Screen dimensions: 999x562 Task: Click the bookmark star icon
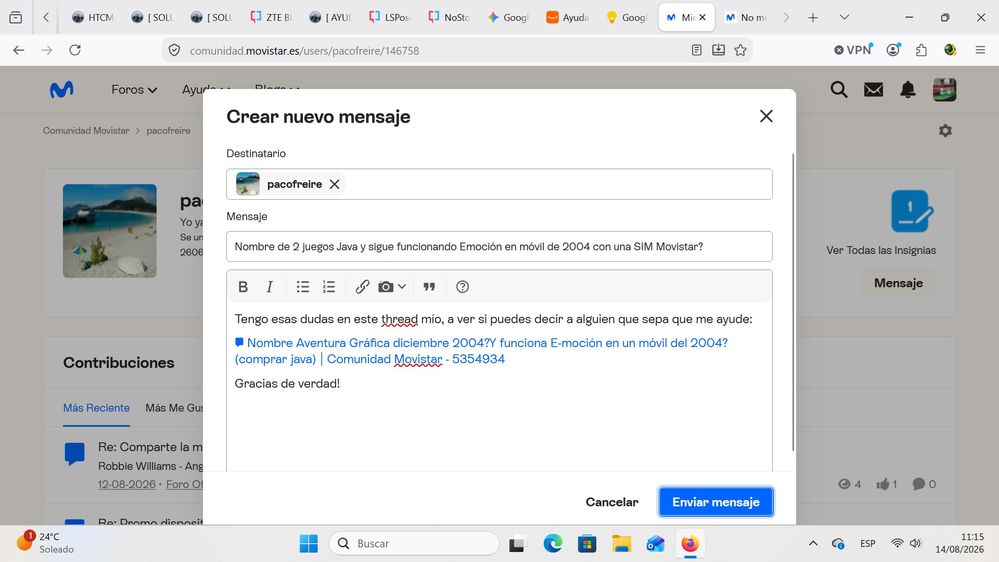click(x=740, y=50)
